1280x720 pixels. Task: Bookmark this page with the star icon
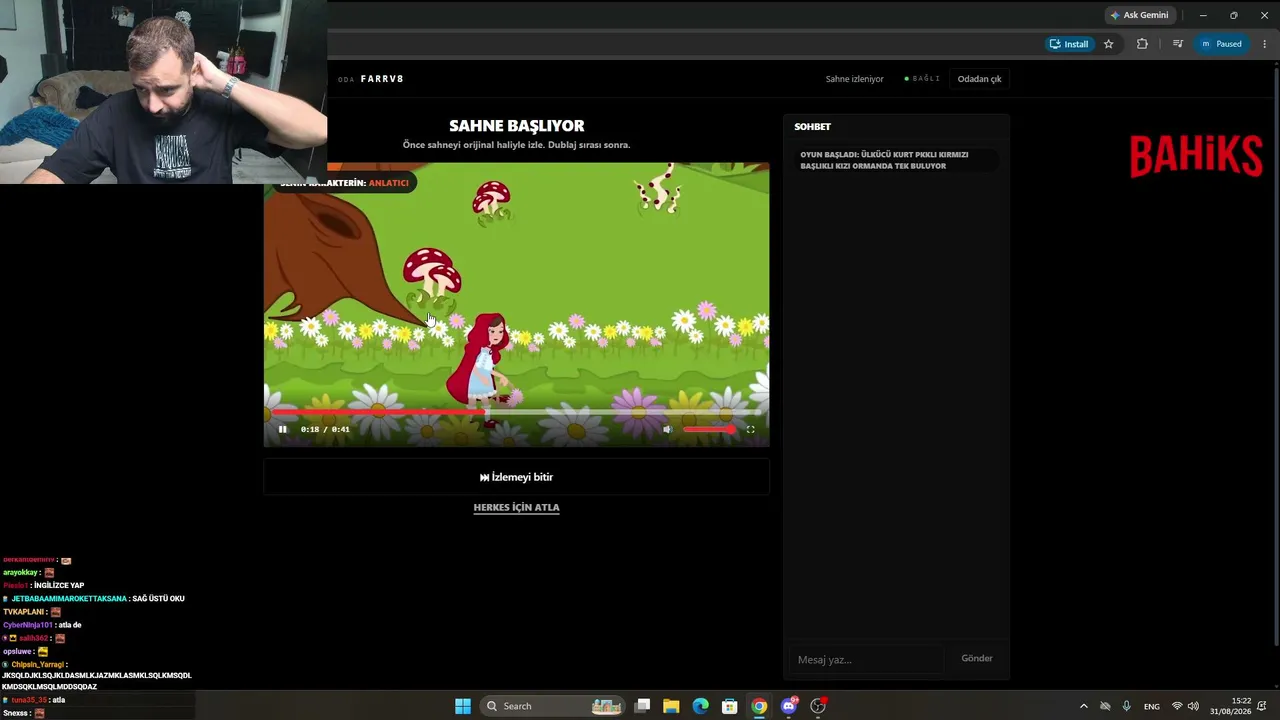[1108, 44]
